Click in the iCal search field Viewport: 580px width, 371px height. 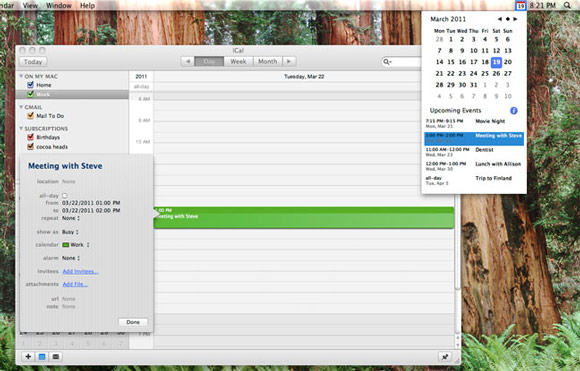[403, 62]
